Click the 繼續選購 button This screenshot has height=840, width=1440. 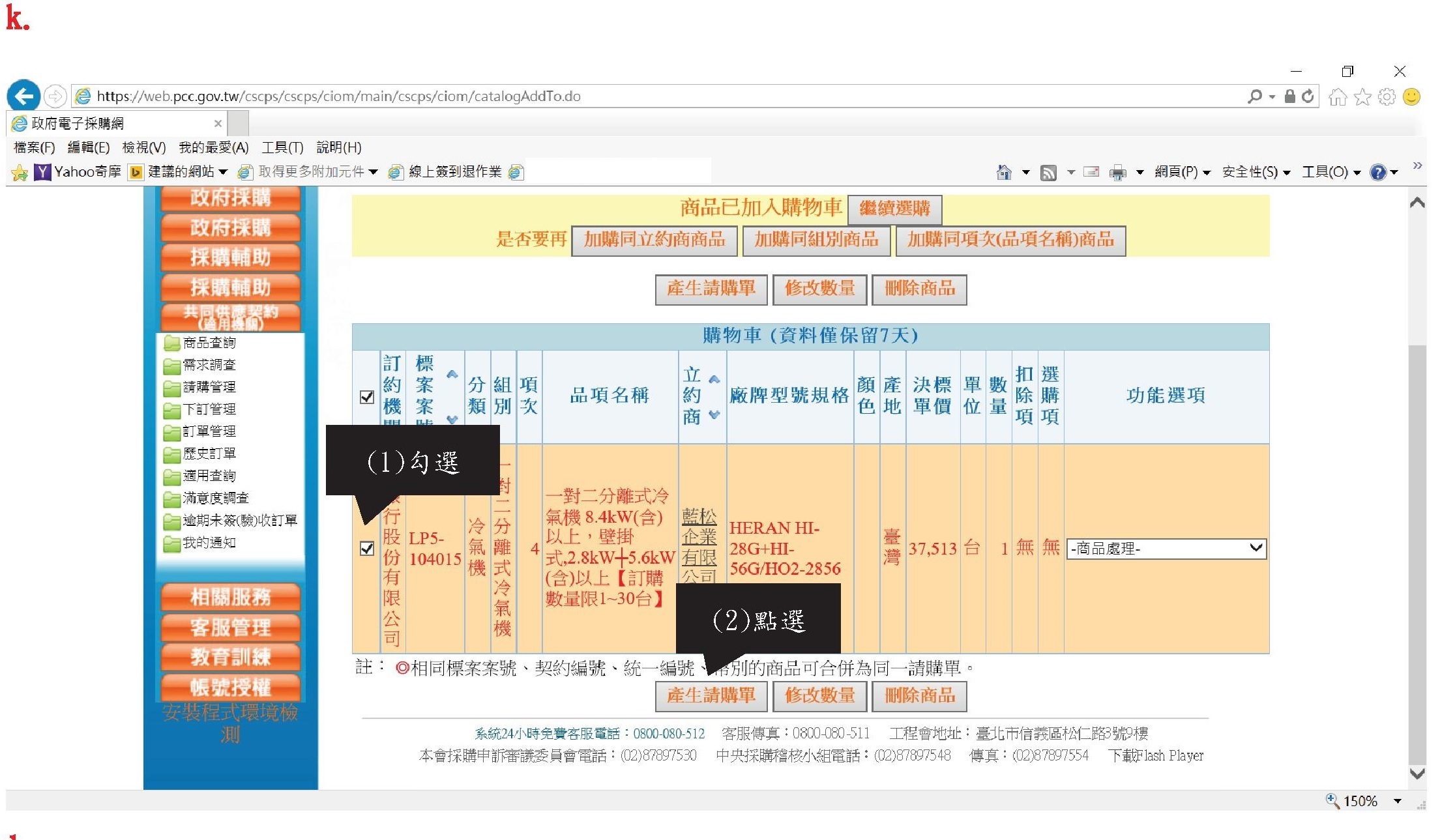(x=894, y=209)
